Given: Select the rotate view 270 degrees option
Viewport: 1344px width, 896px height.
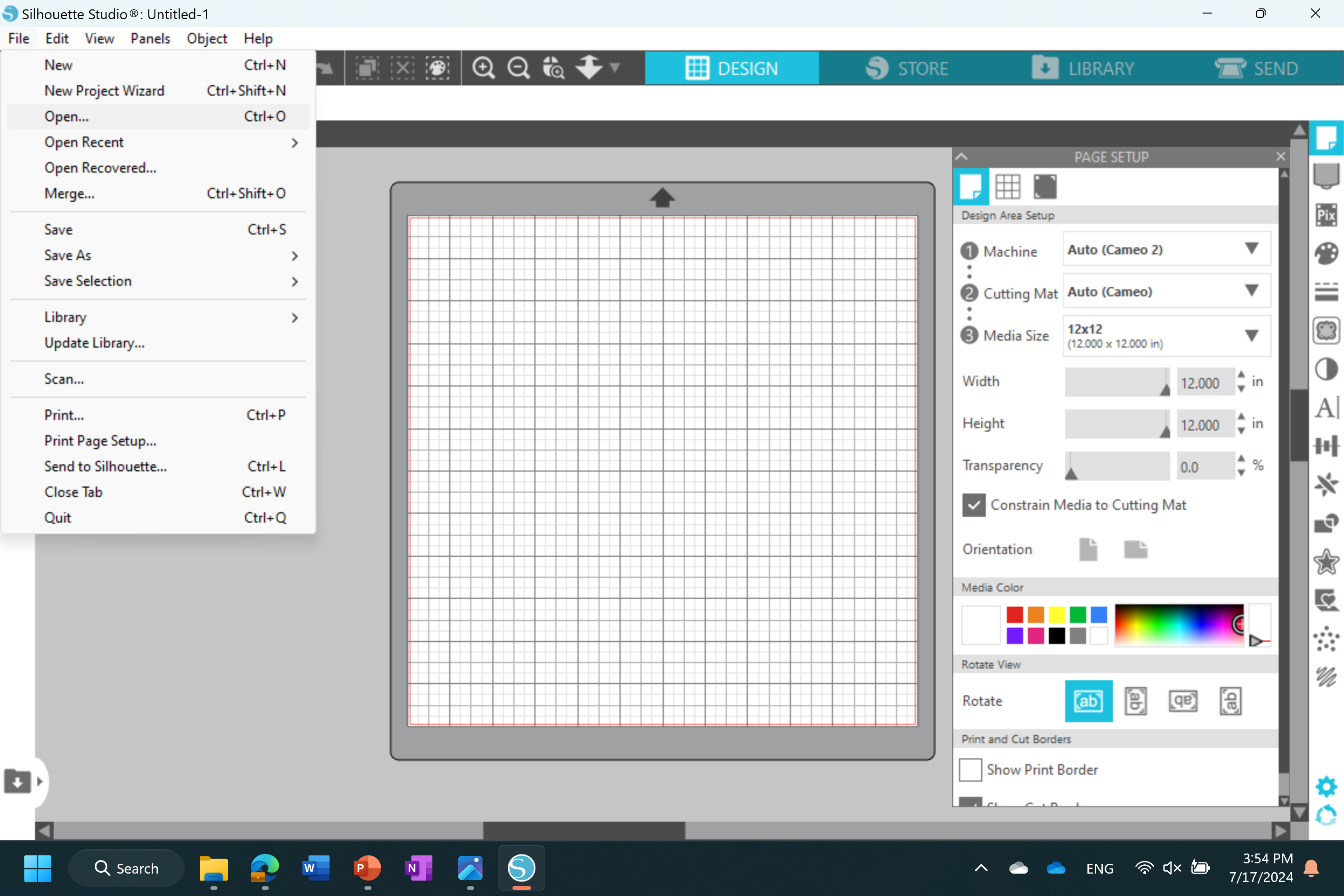Looking at the screenshot, I should 1230,701.
